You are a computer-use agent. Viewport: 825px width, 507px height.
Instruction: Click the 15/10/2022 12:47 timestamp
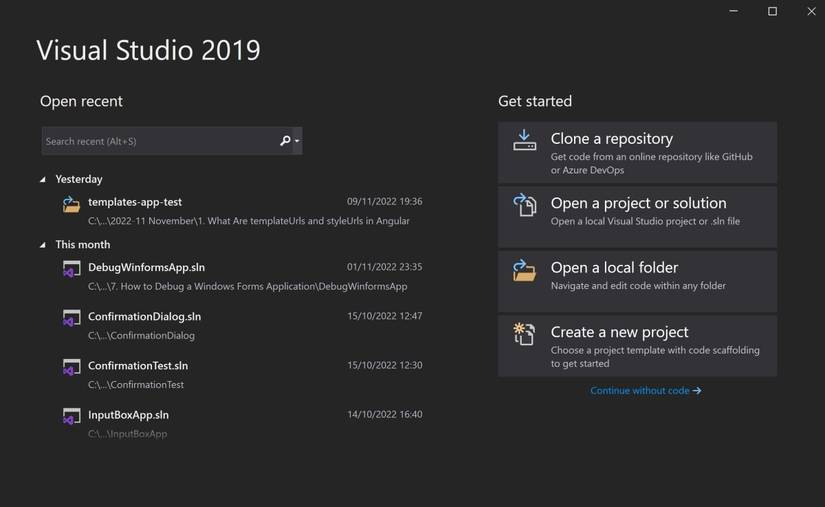[x=385, y=316]
